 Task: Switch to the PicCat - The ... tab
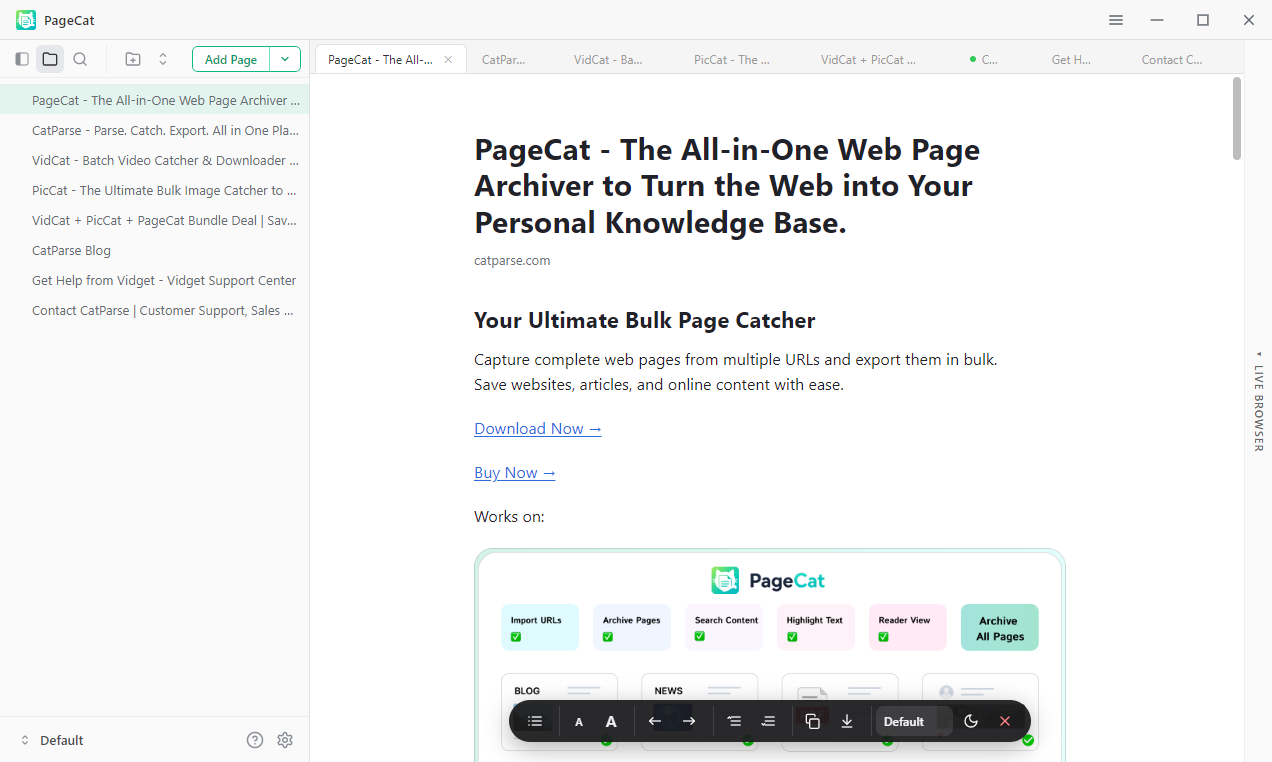[732, 60]
